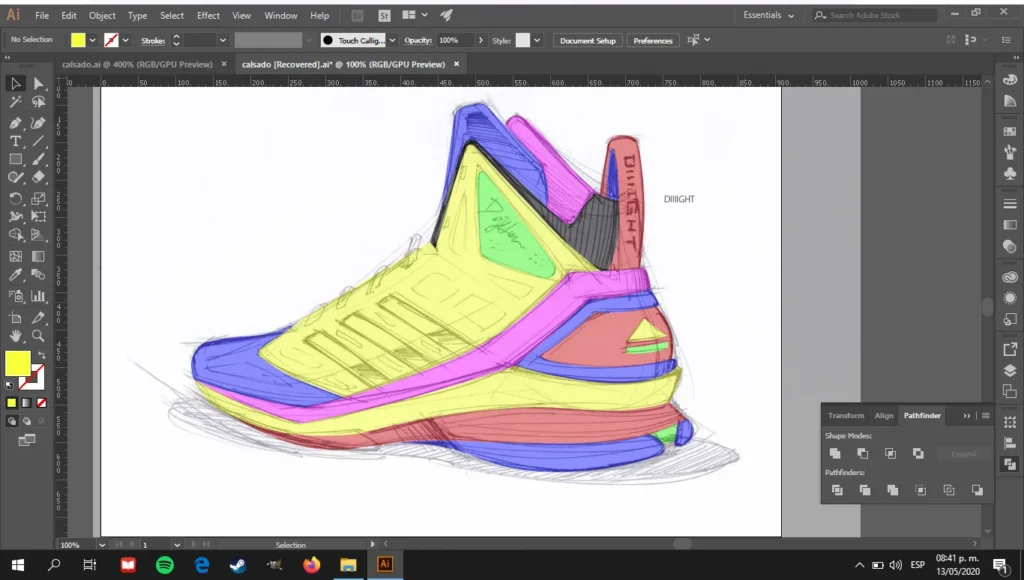Select the Hand tool

click(16, 336)
